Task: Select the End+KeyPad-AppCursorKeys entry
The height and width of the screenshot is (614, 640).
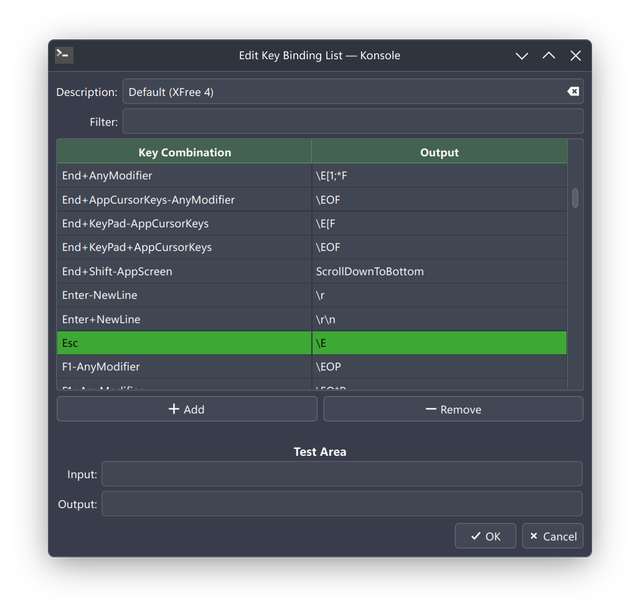Action: (x=184, y=223)
